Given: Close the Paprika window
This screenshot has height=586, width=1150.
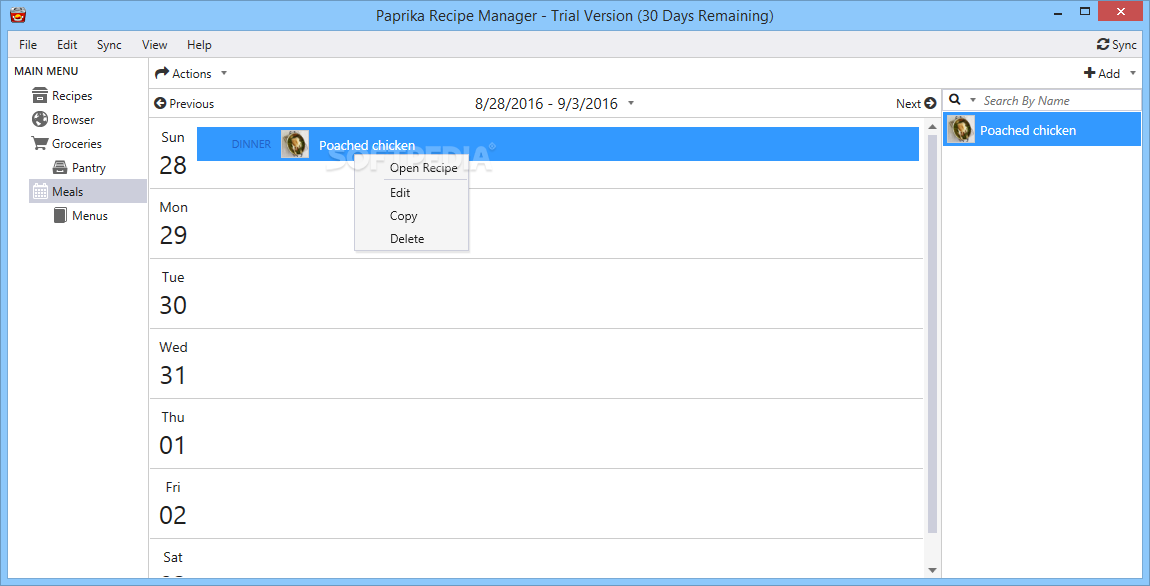Looking at the screenshot, I should pyautogui.click(x=1120, y=12).
